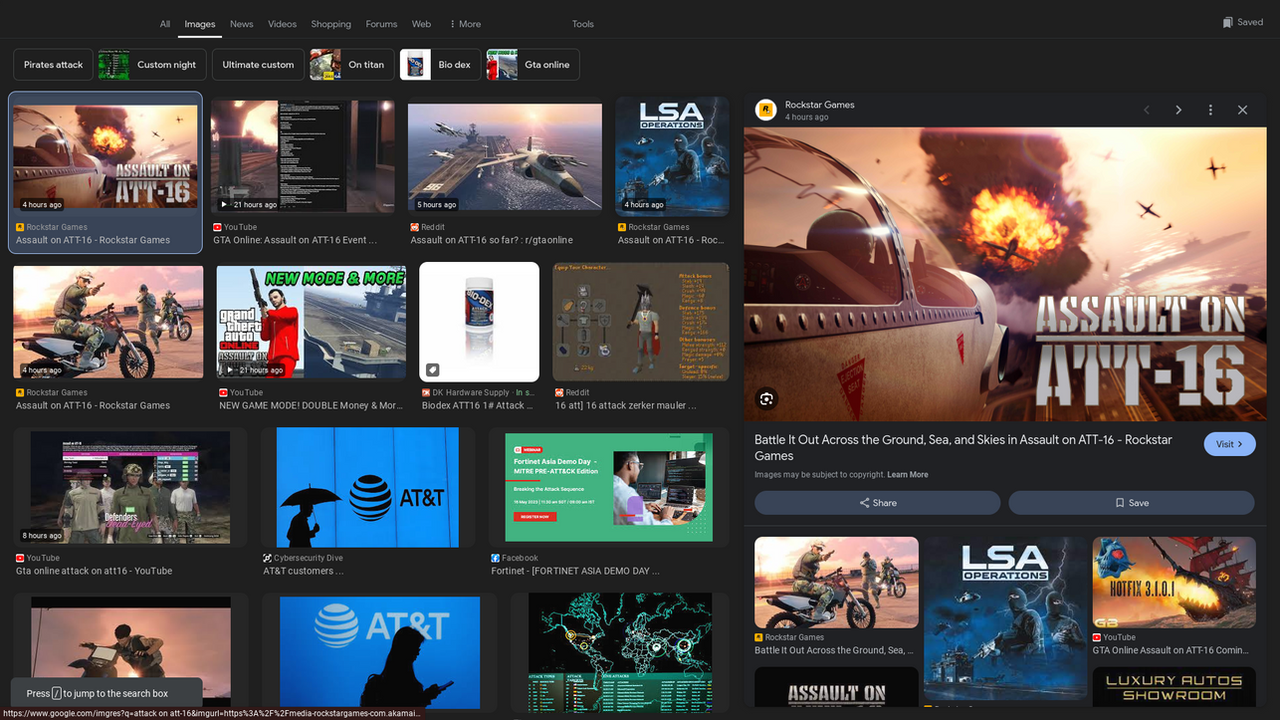This screenshot has height=720, width=1280.
Task: Search the image with the Lens icon
Action: pyautogui.click(x=767, y=399)
